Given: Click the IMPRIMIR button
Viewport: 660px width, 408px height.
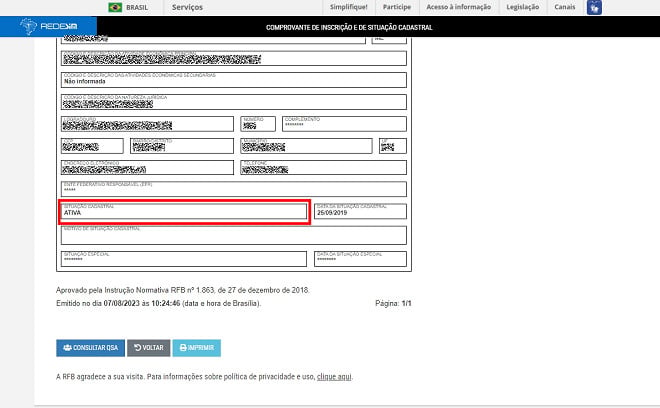Looking at the screenshot, I should (x=197, y=348).
